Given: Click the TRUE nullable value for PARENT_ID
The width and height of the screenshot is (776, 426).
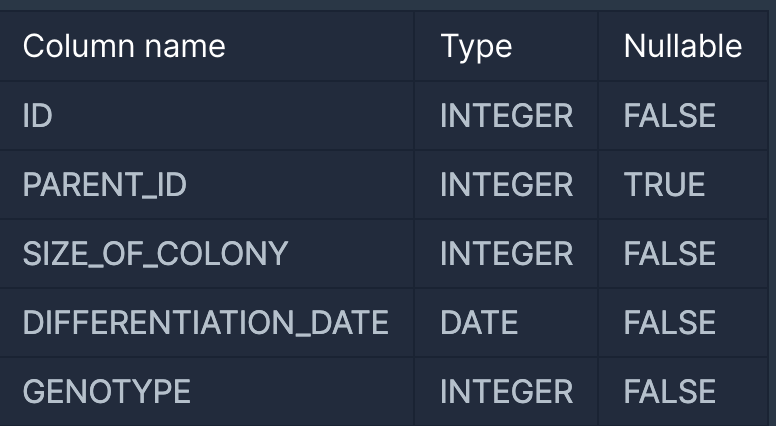Looking at the screenshot, I should (x=664, y=185).
